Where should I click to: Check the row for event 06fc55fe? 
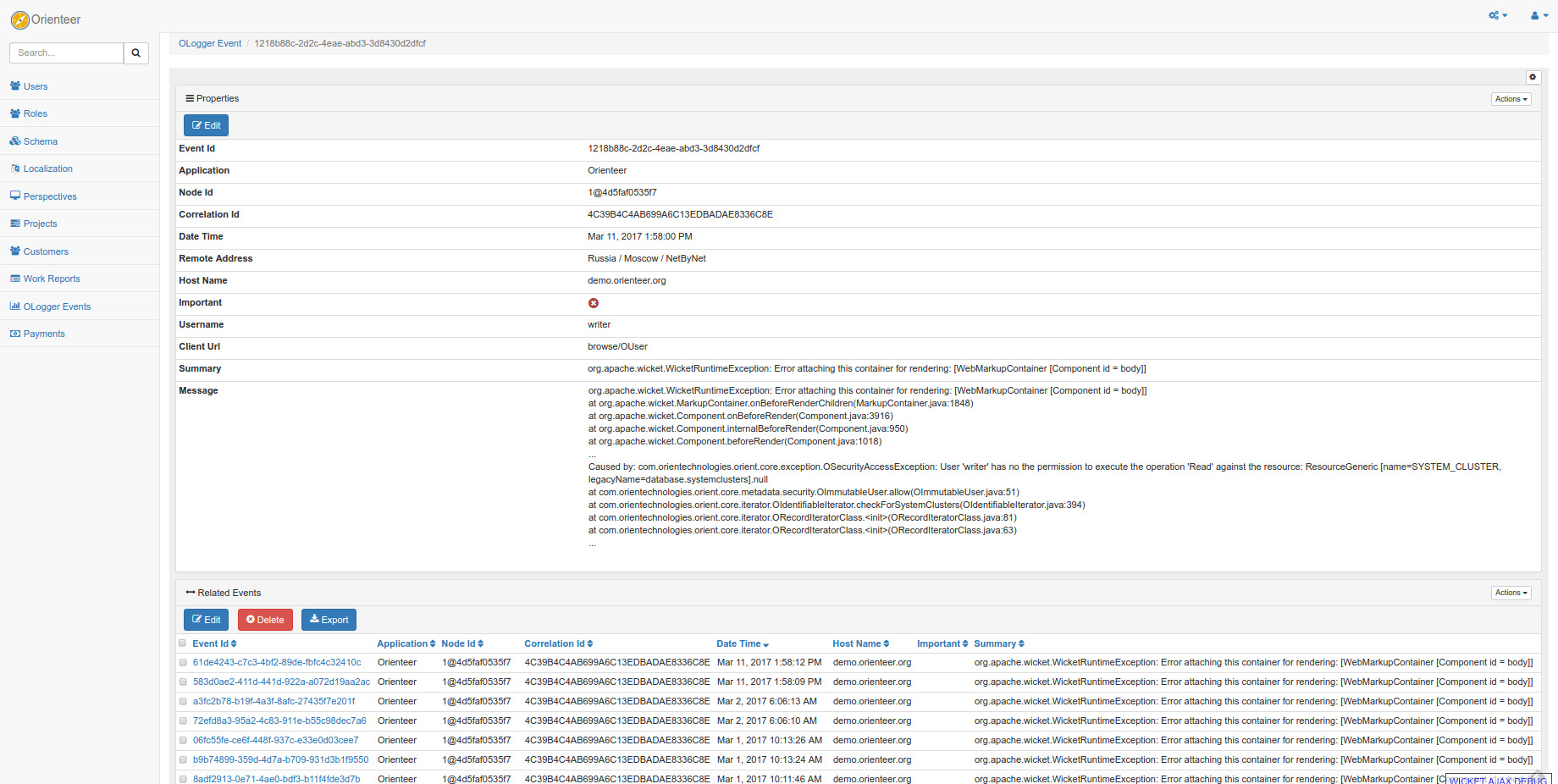(183, 741)
